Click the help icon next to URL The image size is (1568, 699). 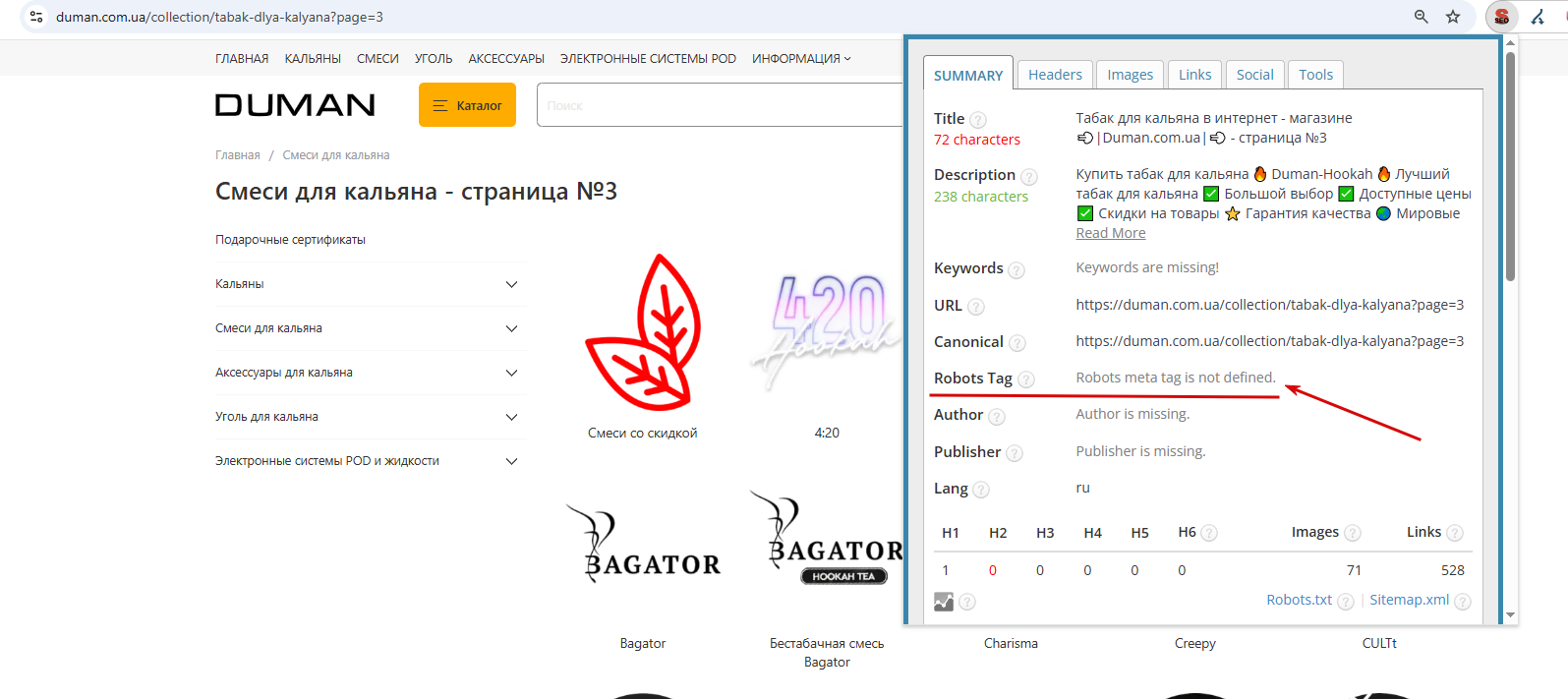pos(976,307)
